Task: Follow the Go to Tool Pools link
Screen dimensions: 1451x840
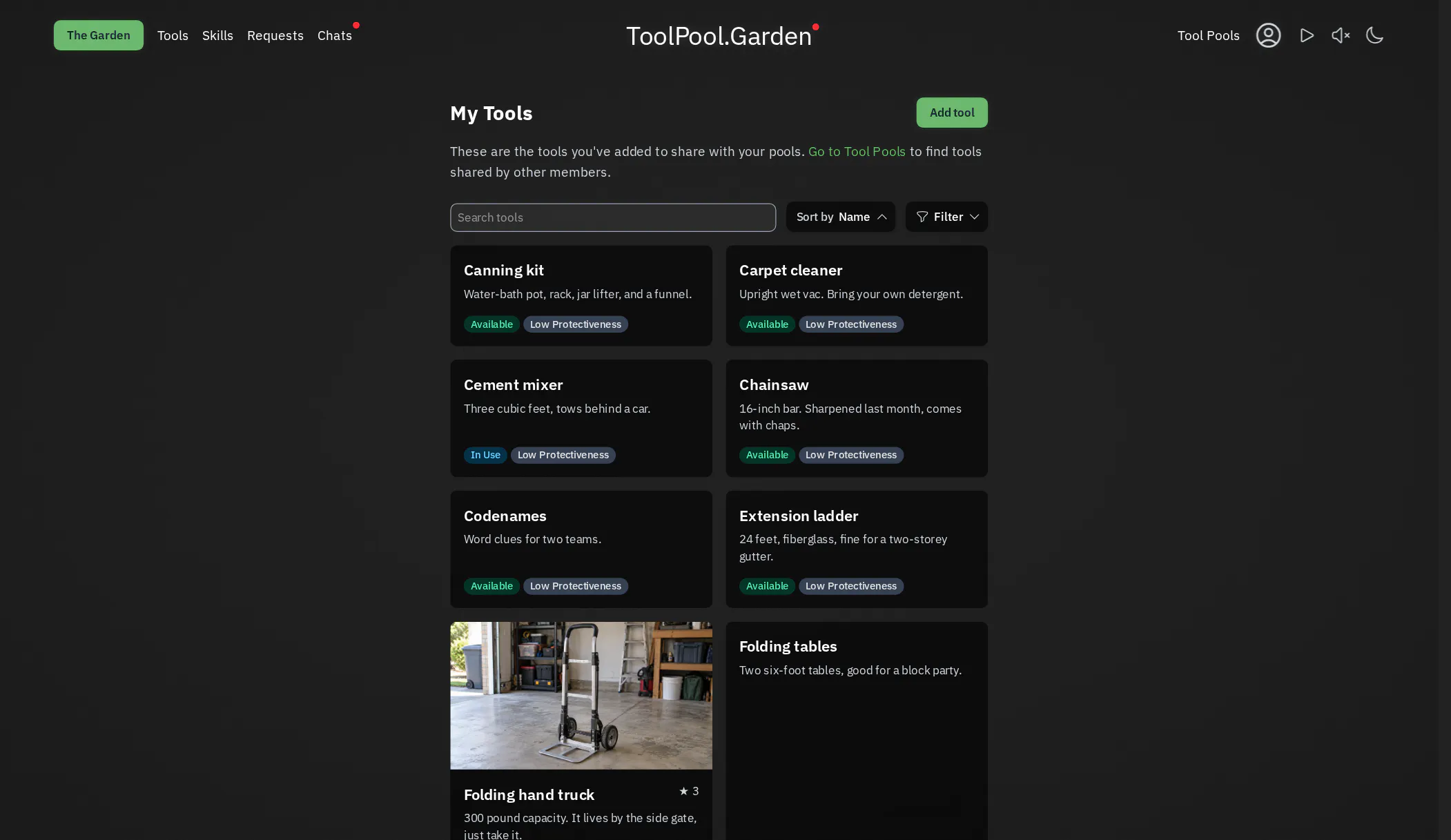Action: click(x=857, y=151)
